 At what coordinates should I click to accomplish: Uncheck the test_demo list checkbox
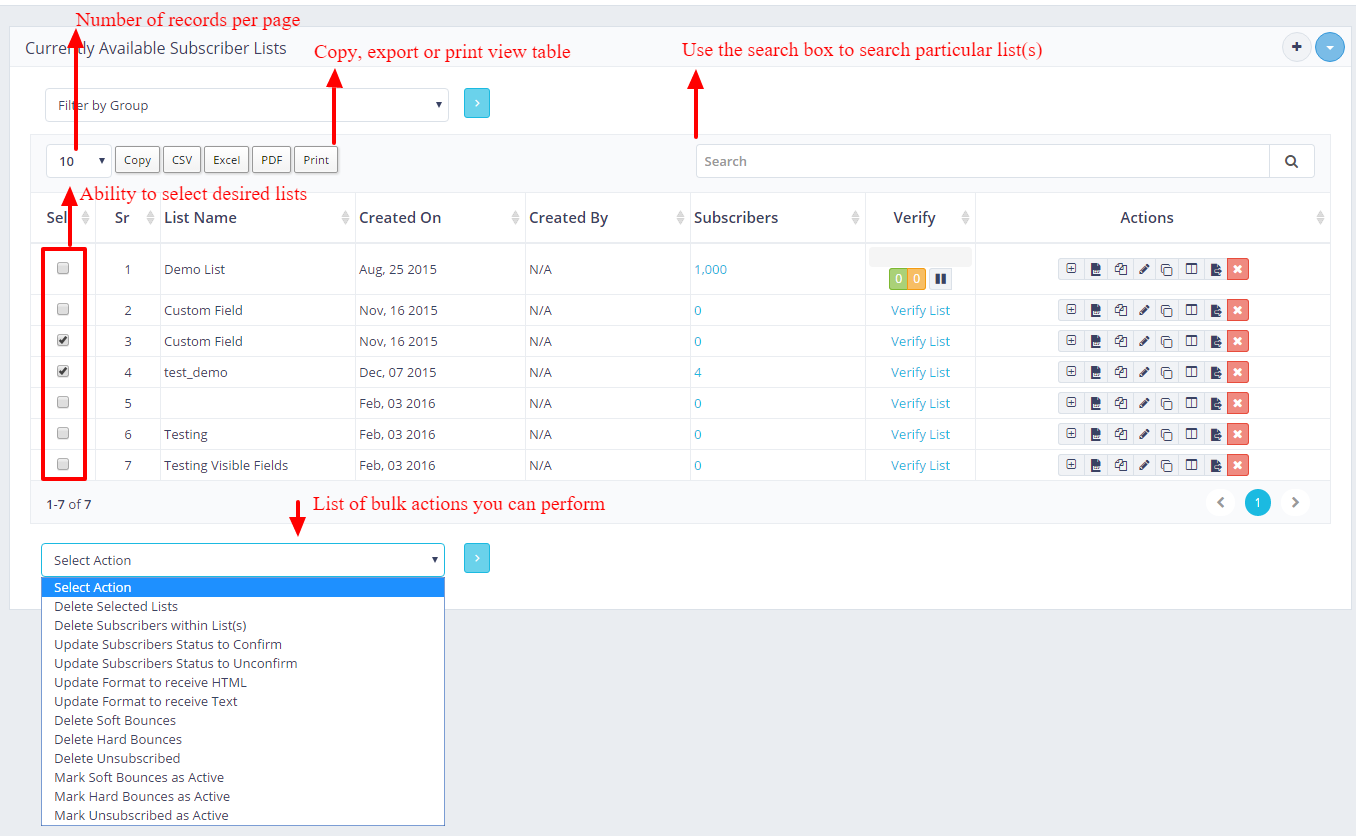tap(63, 371)
